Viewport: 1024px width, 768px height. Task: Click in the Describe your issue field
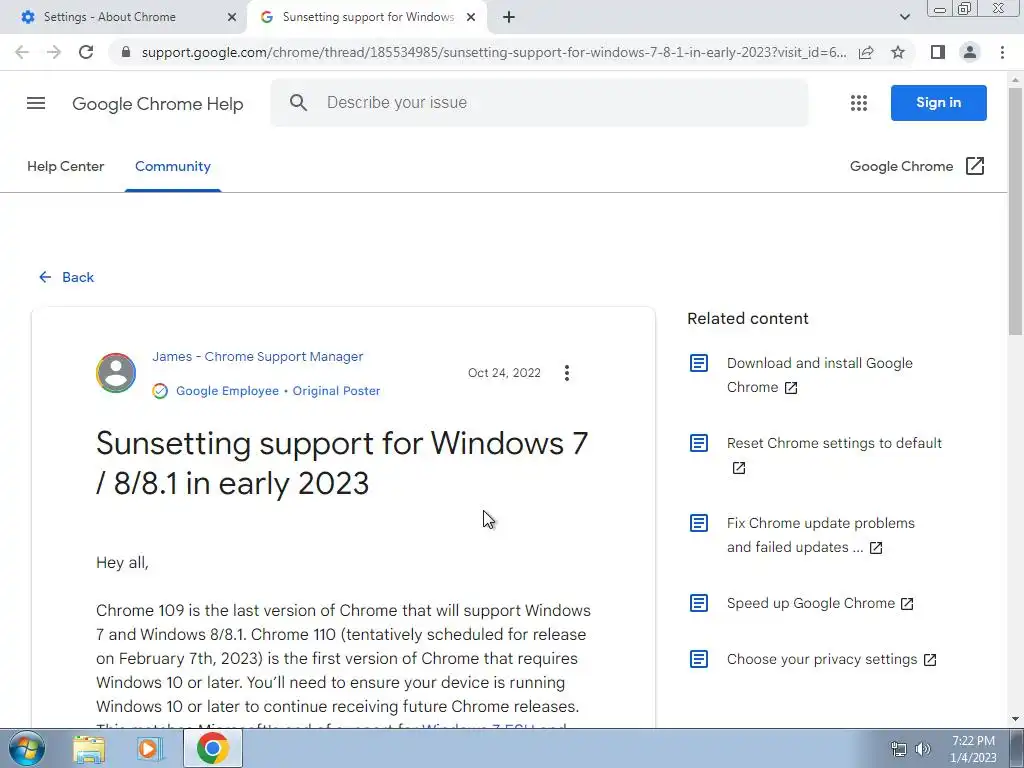[x=539, y=103]
